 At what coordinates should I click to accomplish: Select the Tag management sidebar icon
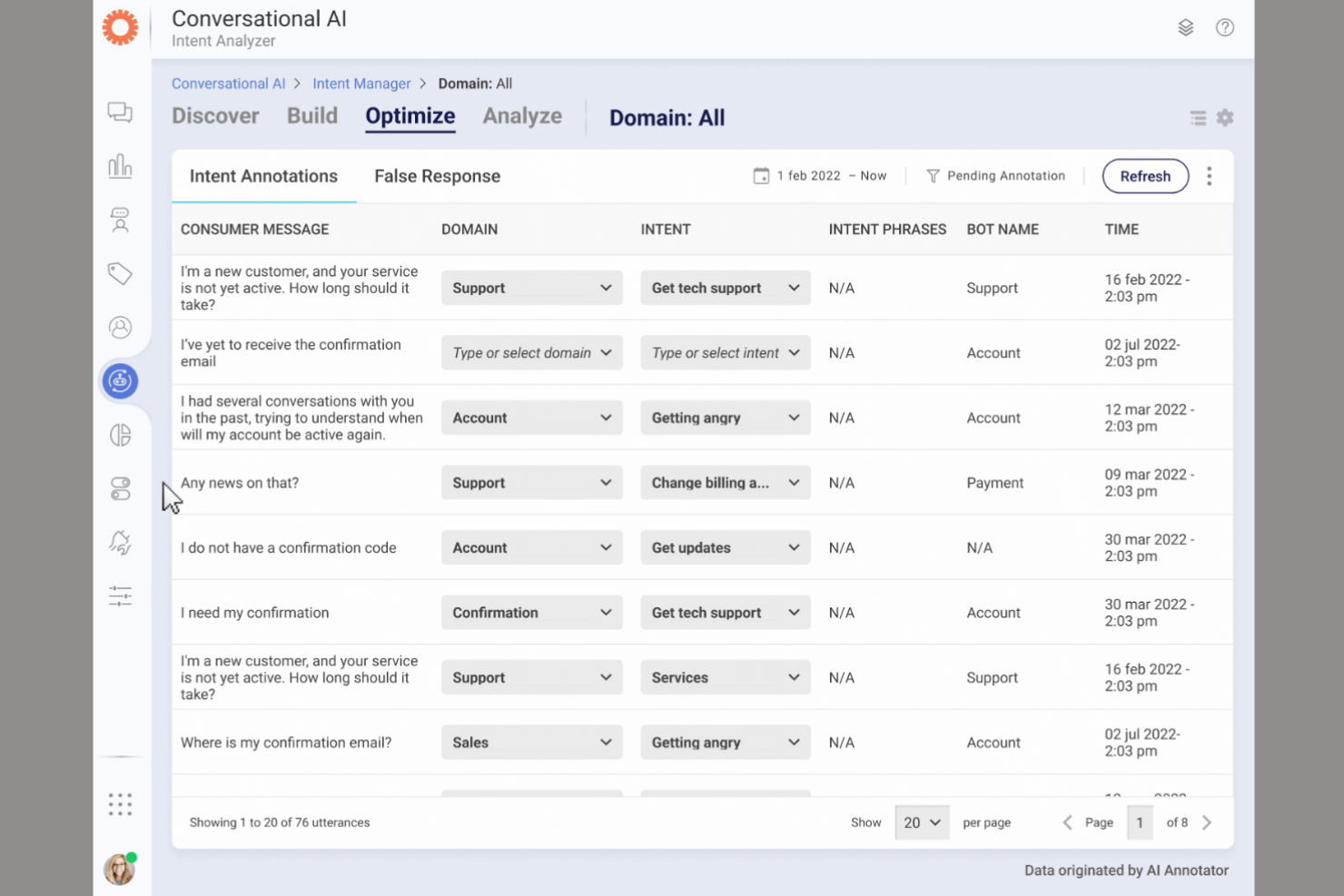pos(120,273)
